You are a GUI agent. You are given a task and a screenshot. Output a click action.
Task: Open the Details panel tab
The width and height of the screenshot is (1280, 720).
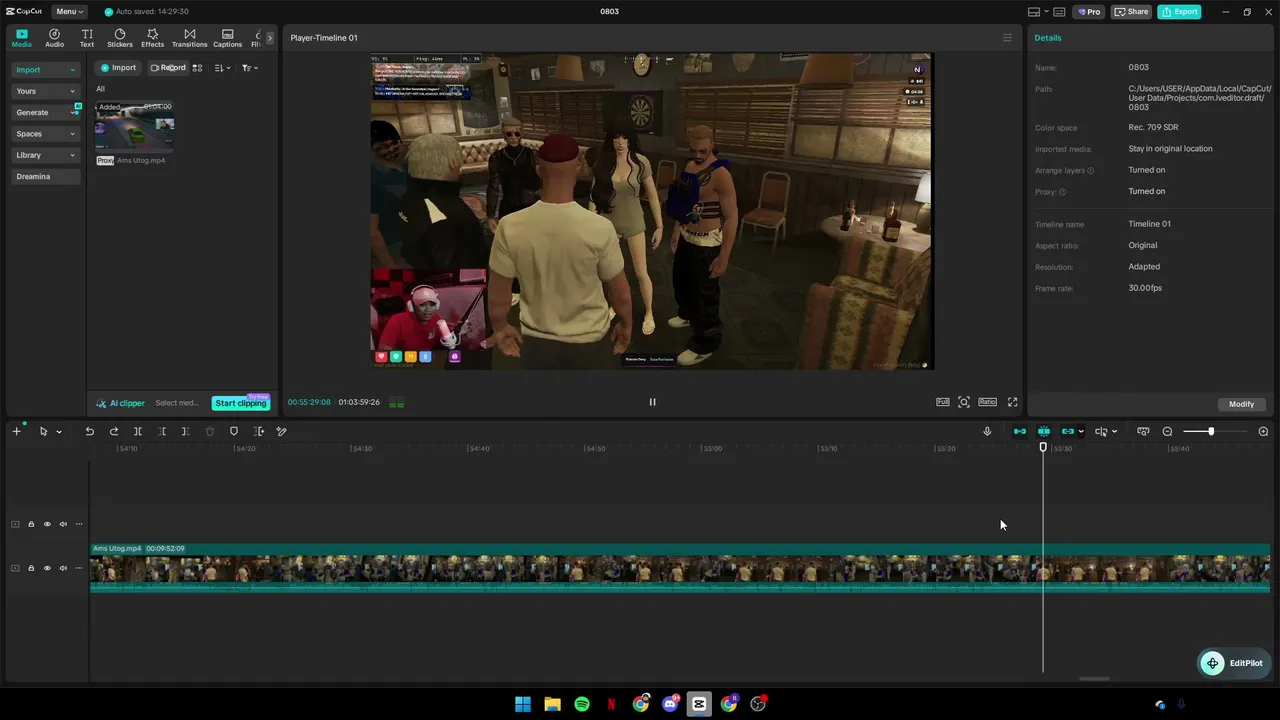[1048, 38]
